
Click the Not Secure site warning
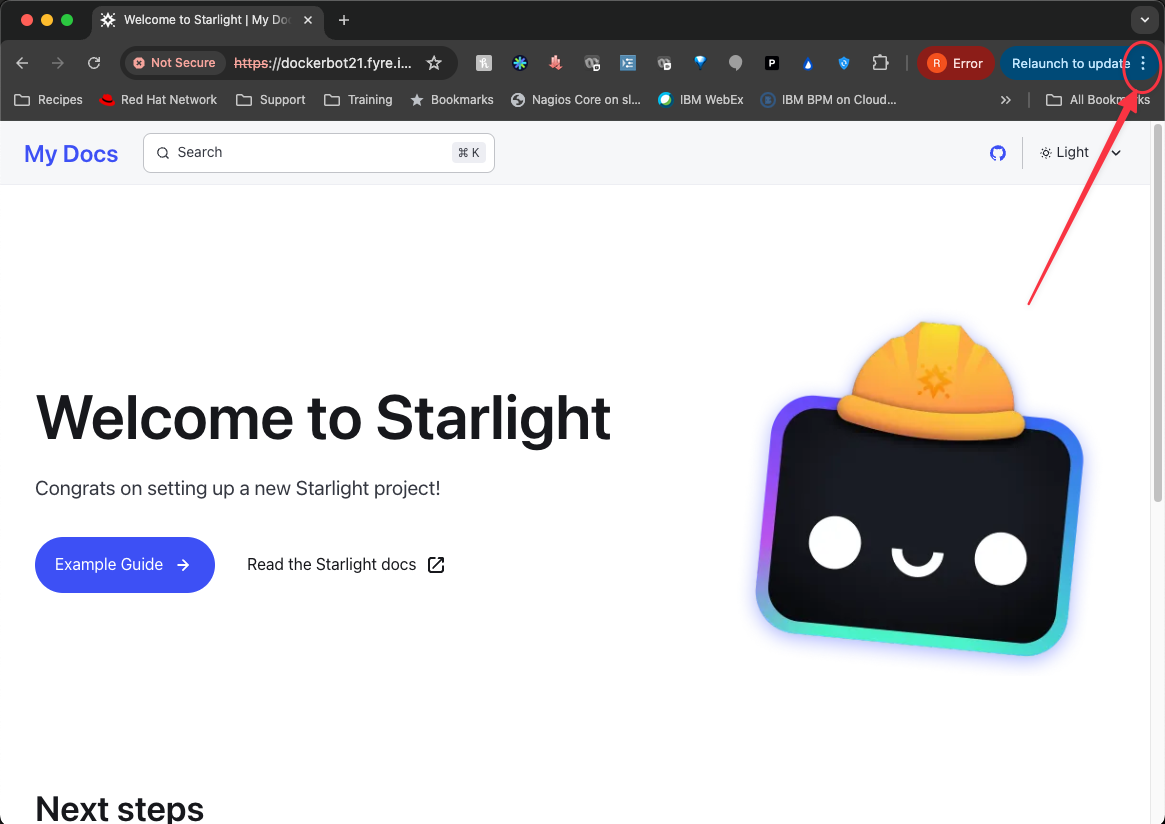pyautogui.click(x=174, y=63)
